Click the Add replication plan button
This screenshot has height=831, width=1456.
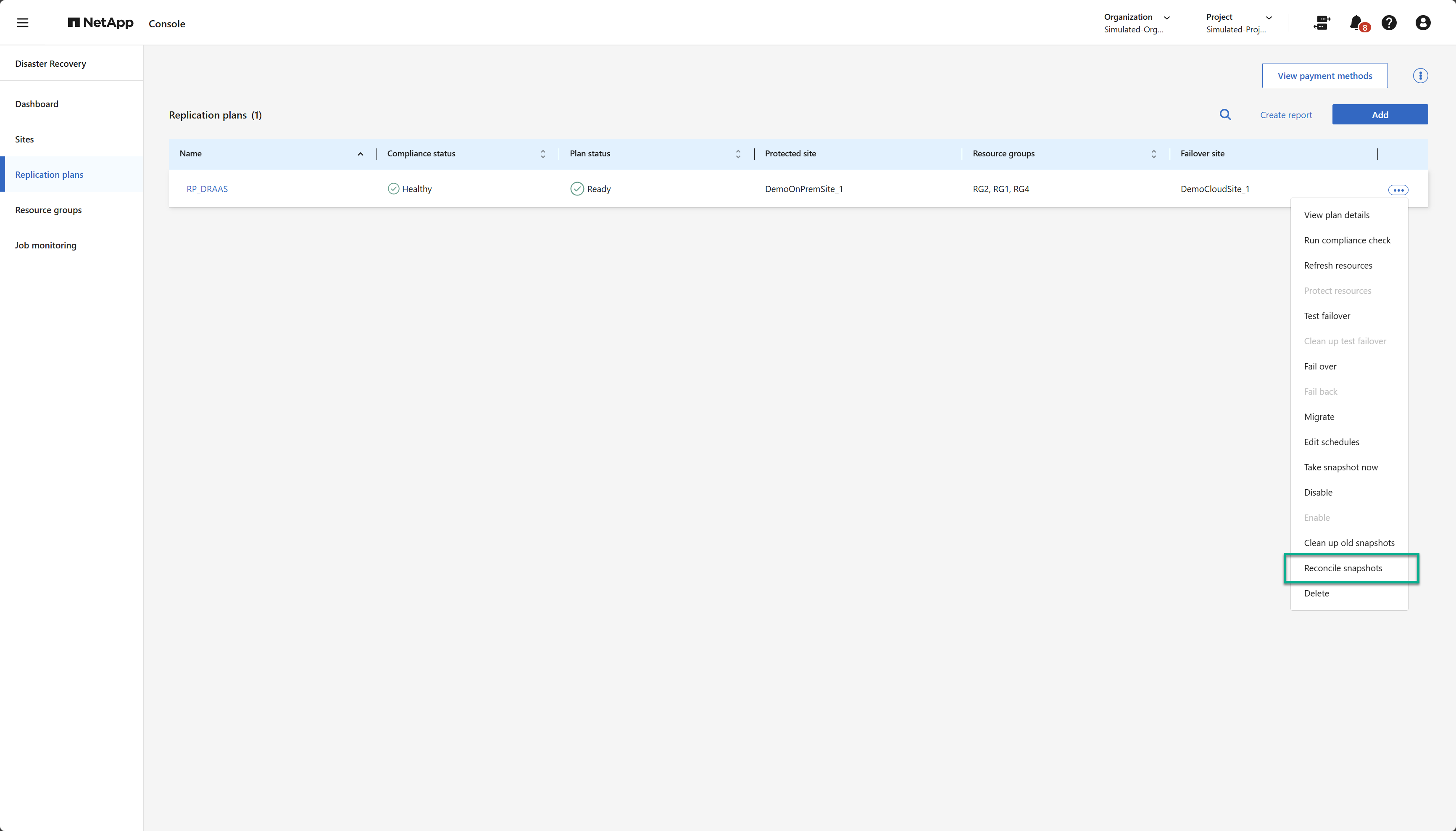coord(1380,115)
